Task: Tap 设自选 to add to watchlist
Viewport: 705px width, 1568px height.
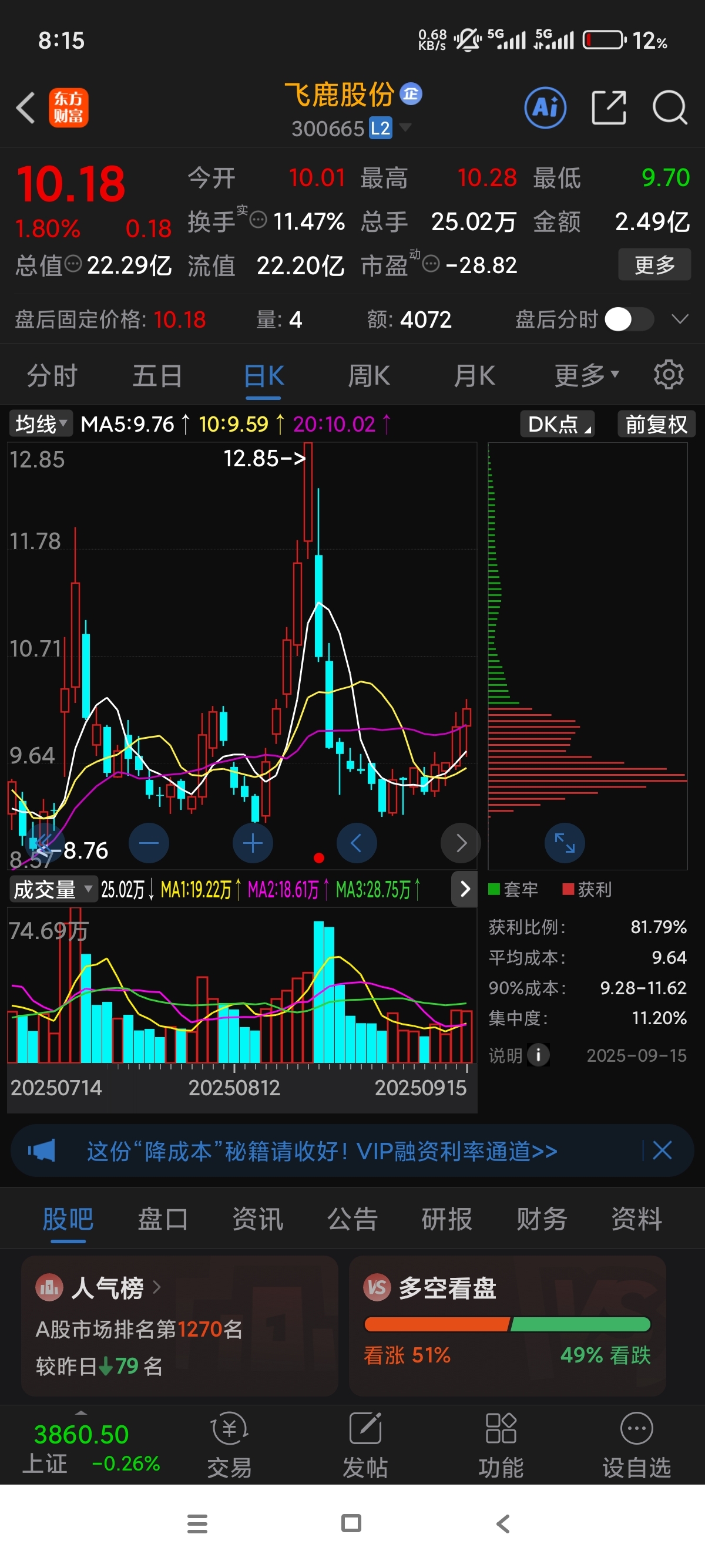Action: (x=637, y=1445)
